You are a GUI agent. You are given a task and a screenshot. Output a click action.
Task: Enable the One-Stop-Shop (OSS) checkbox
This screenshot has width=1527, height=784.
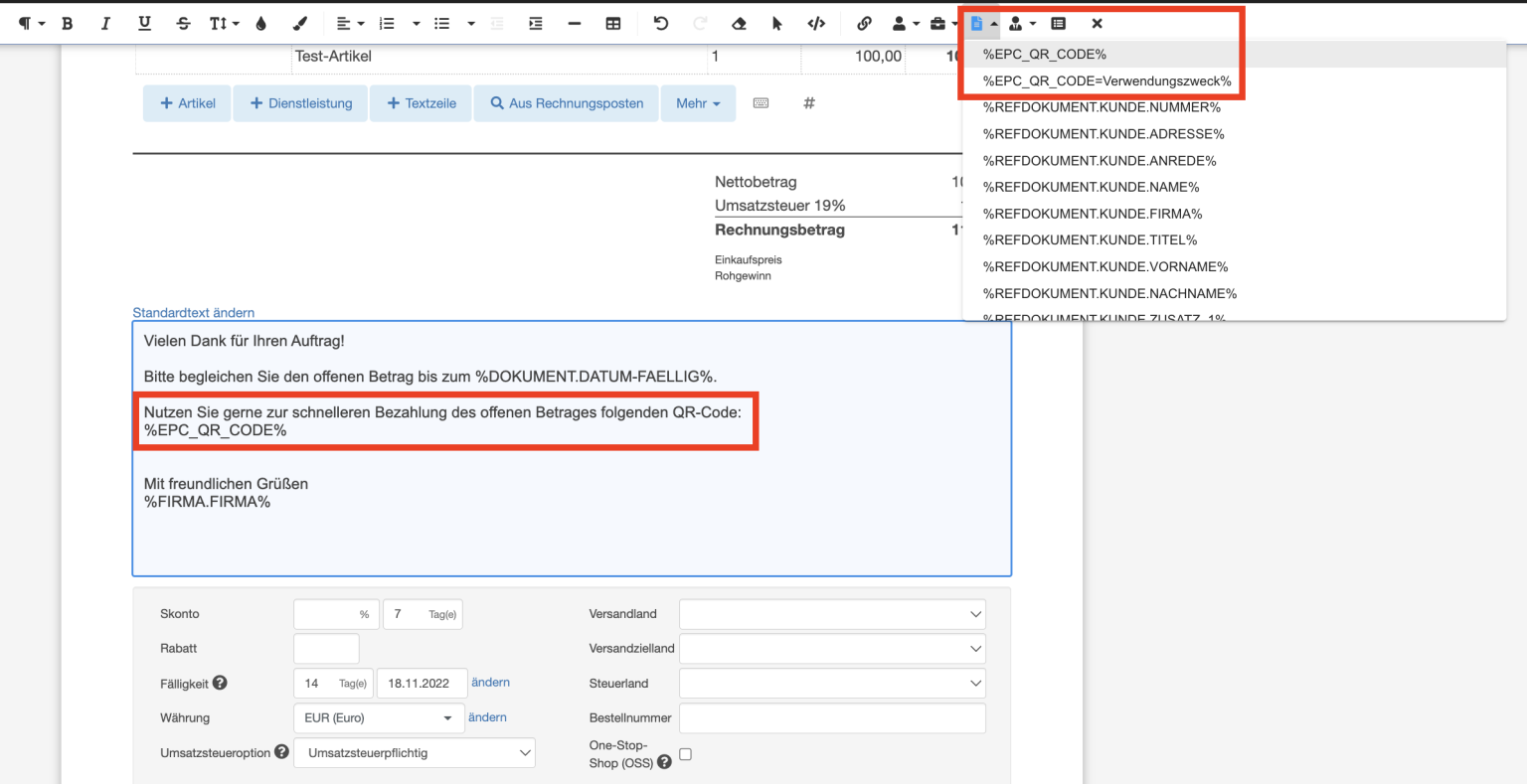[x=685, y=754]
